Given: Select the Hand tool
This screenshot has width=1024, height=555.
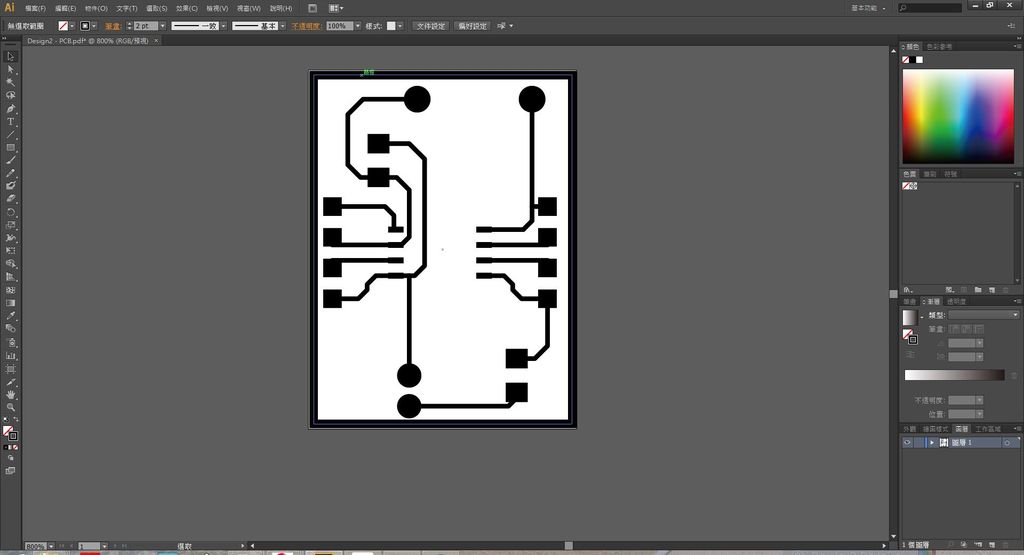Looking at the screenshot, I should click(x=10, y=394).
